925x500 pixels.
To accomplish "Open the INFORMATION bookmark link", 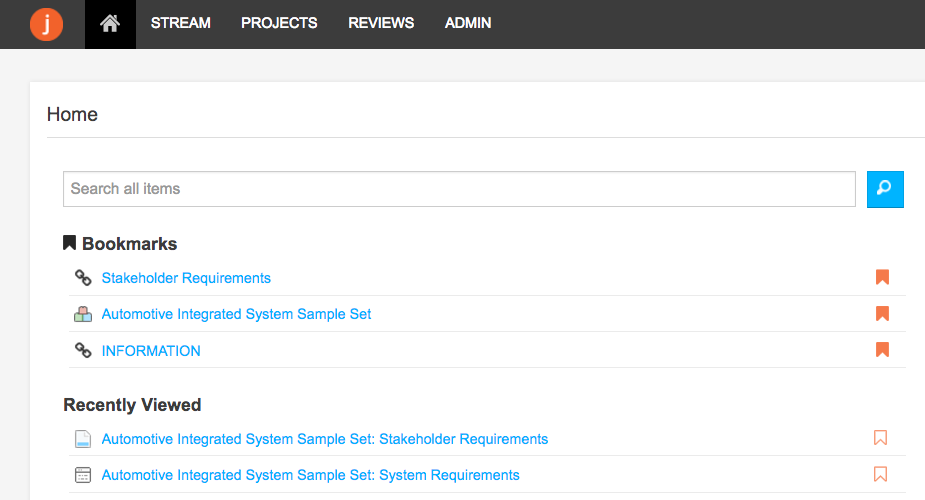I will coord(151,351).
